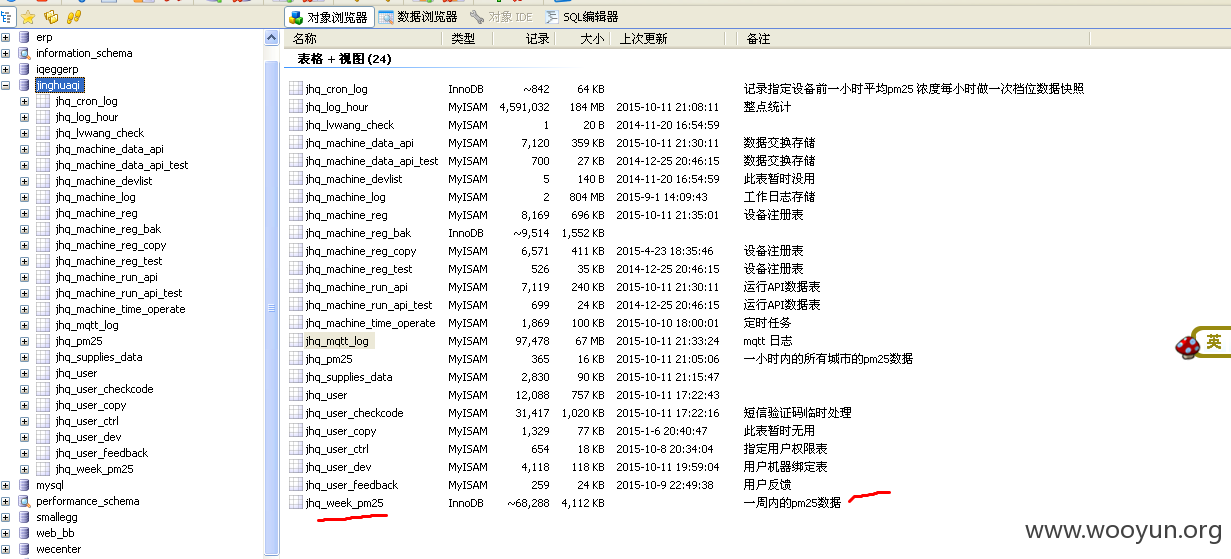Viewport: 1231px width, 559px height.
Task: Switch to the 数据浏览器 tab
Action: tap(418, 17)
